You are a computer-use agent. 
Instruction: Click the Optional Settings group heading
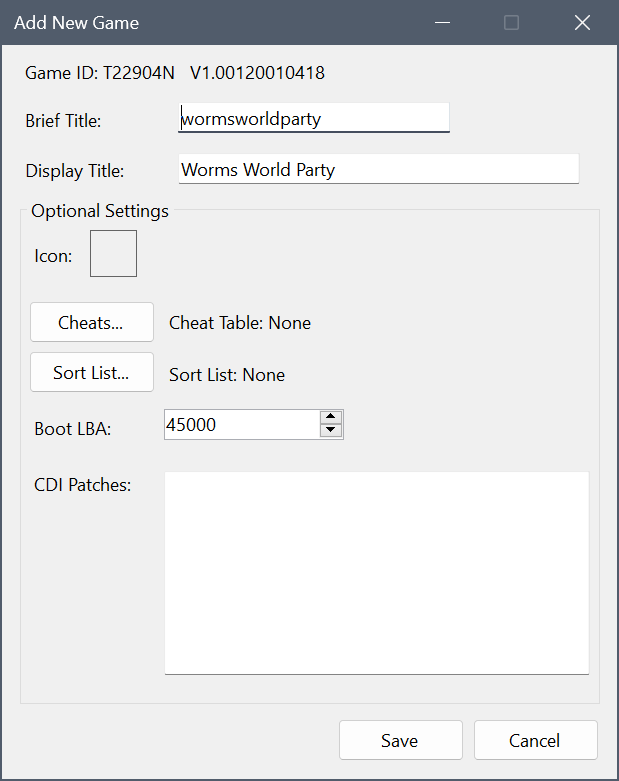tap(100, 211)
